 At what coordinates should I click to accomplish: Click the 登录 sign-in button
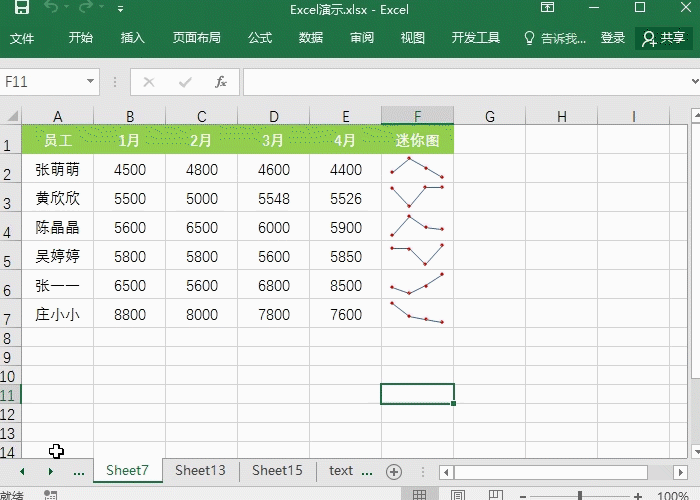613,38
